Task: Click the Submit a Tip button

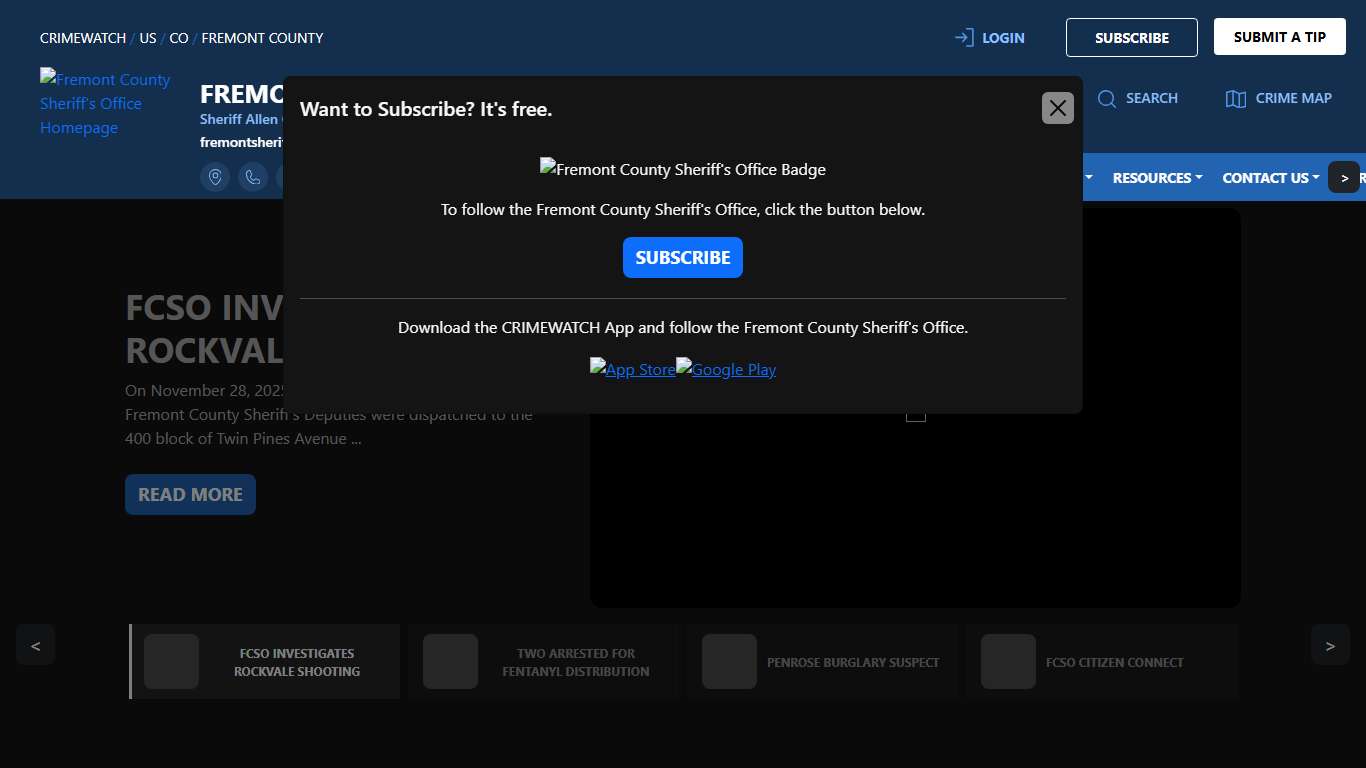Action: point(1279,37)
